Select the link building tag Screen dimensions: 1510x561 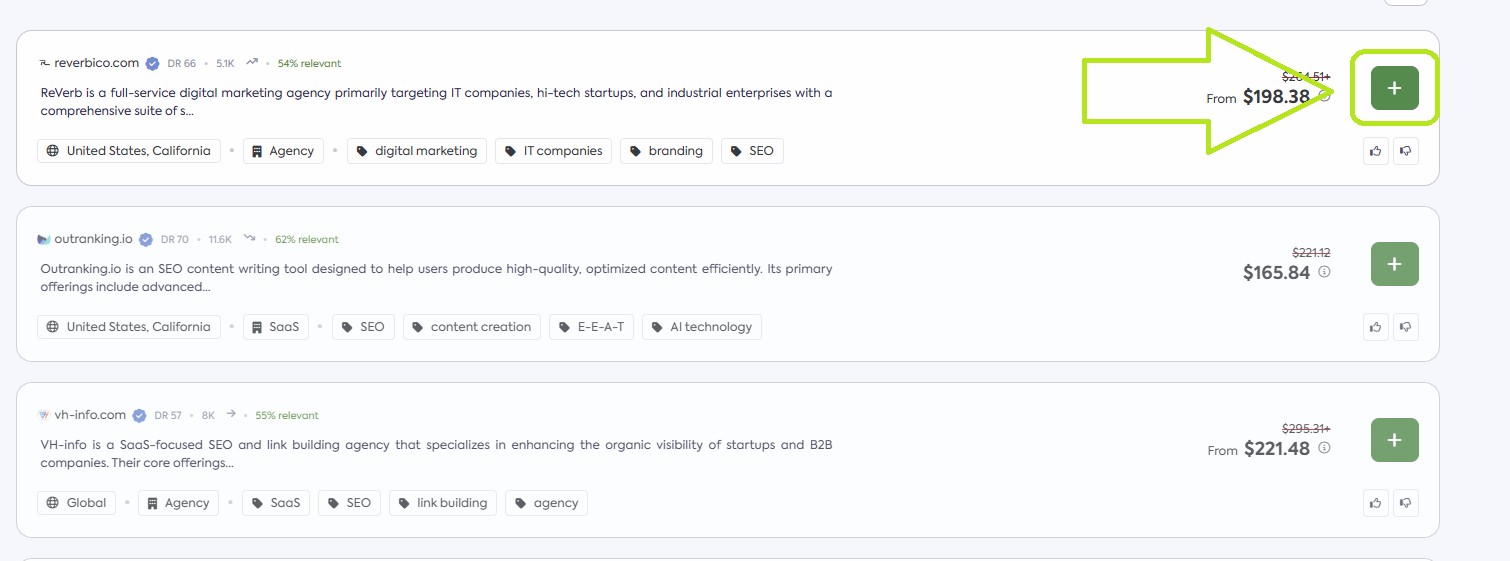click(443, 503)
